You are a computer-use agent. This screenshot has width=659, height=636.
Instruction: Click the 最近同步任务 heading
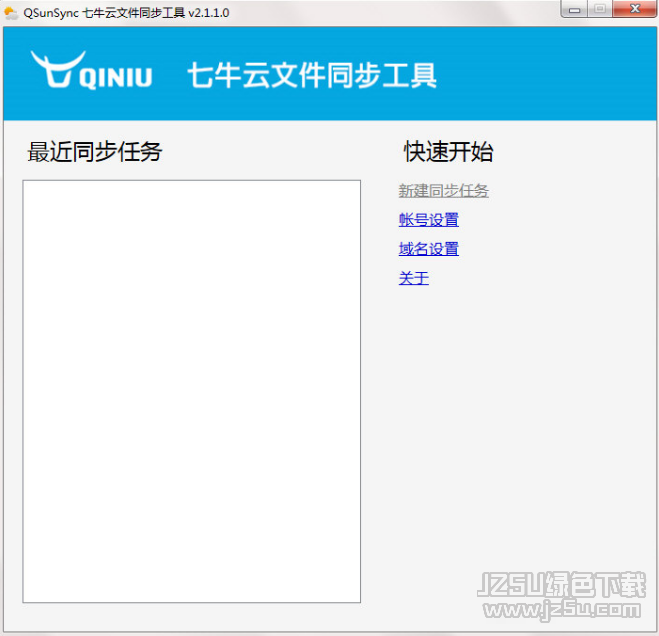click(x=95, y=152)
